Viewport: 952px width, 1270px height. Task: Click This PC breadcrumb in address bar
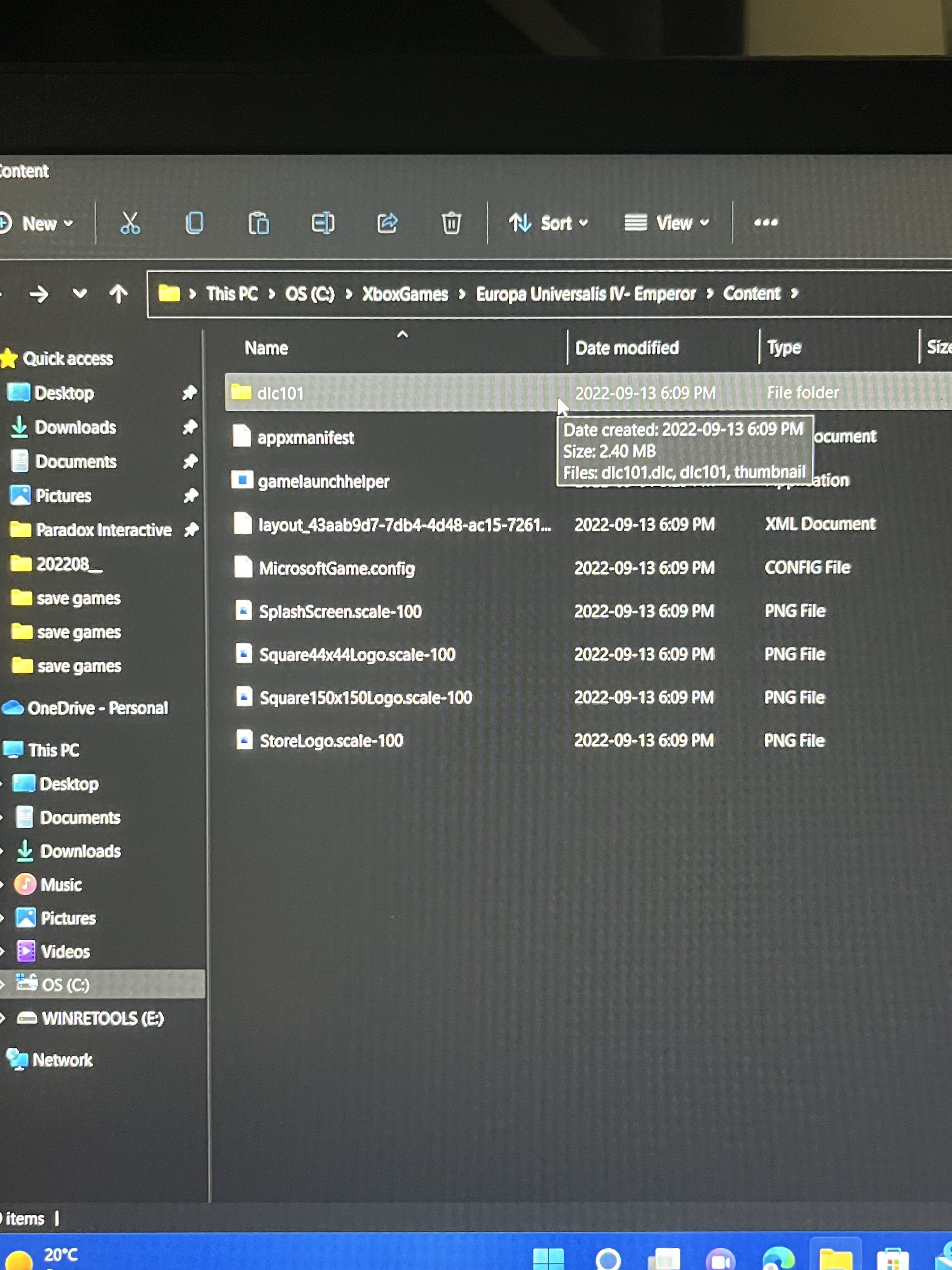click(x=232, y=294)
